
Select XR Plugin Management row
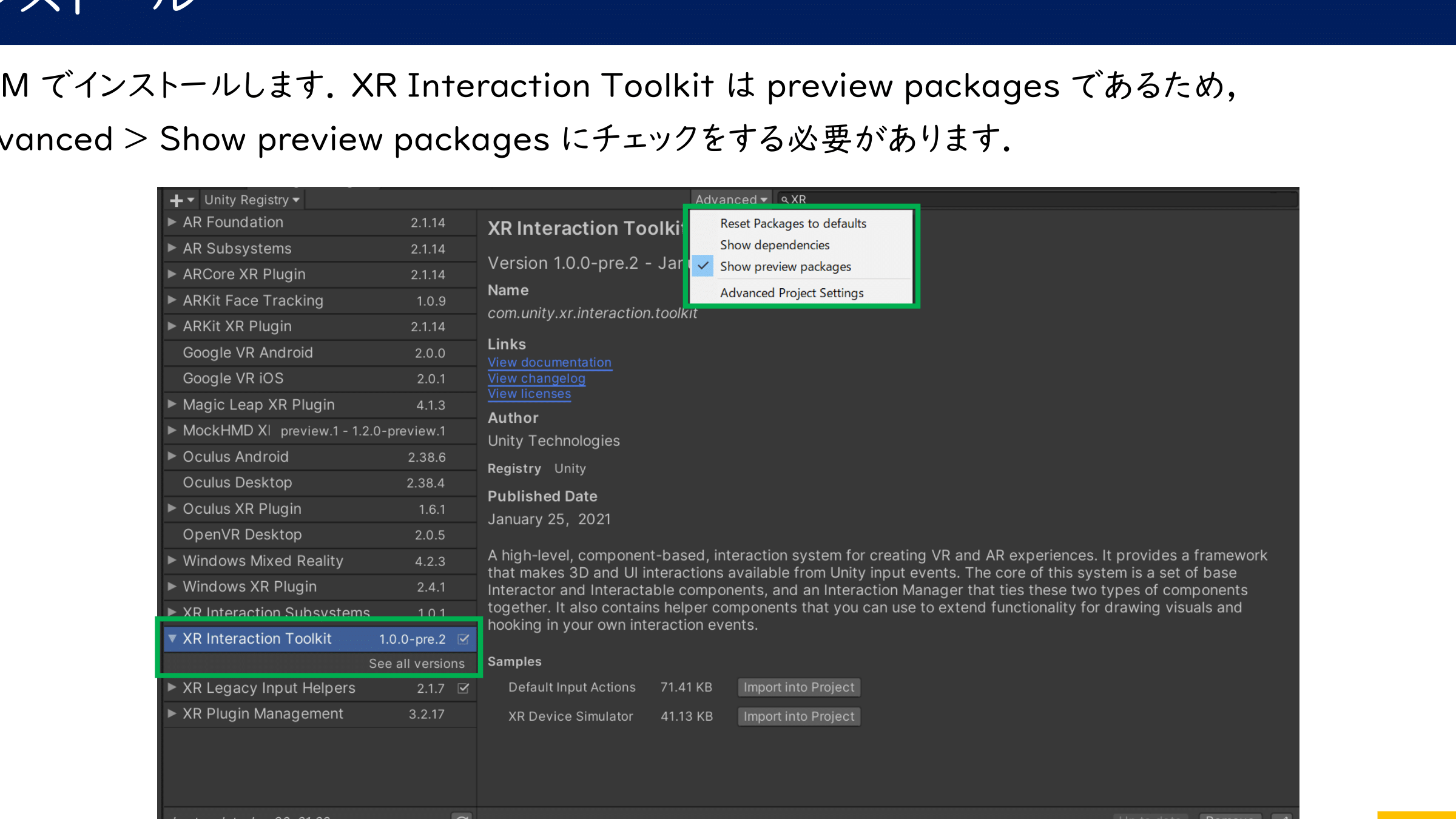320,714
